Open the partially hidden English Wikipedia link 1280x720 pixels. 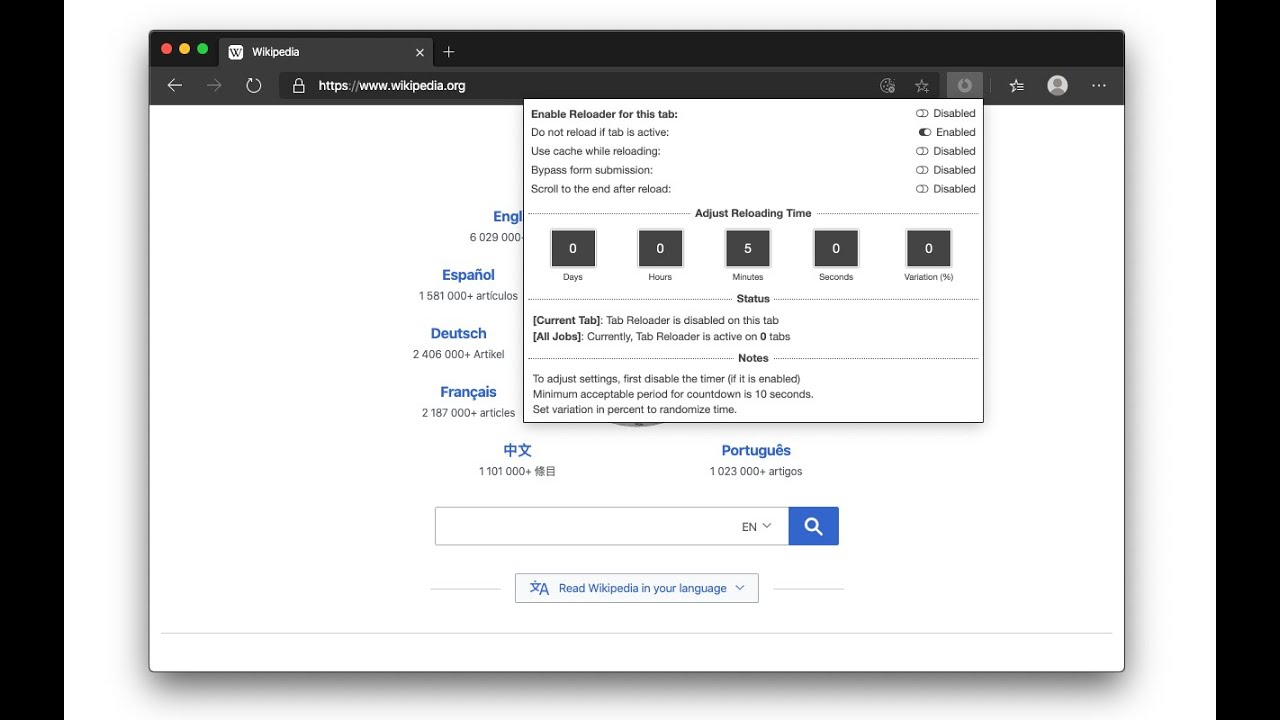pos(508,216)
